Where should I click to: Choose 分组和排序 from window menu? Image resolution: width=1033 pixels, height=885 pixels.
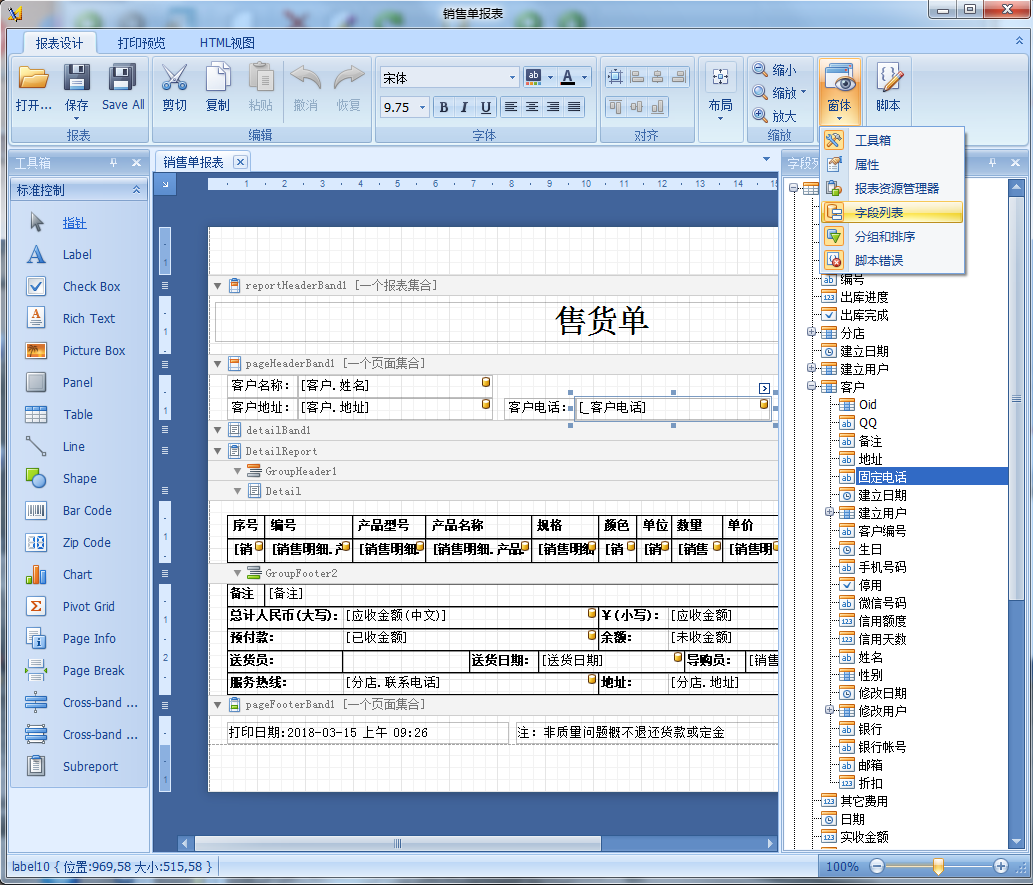[x=884, y=237]
